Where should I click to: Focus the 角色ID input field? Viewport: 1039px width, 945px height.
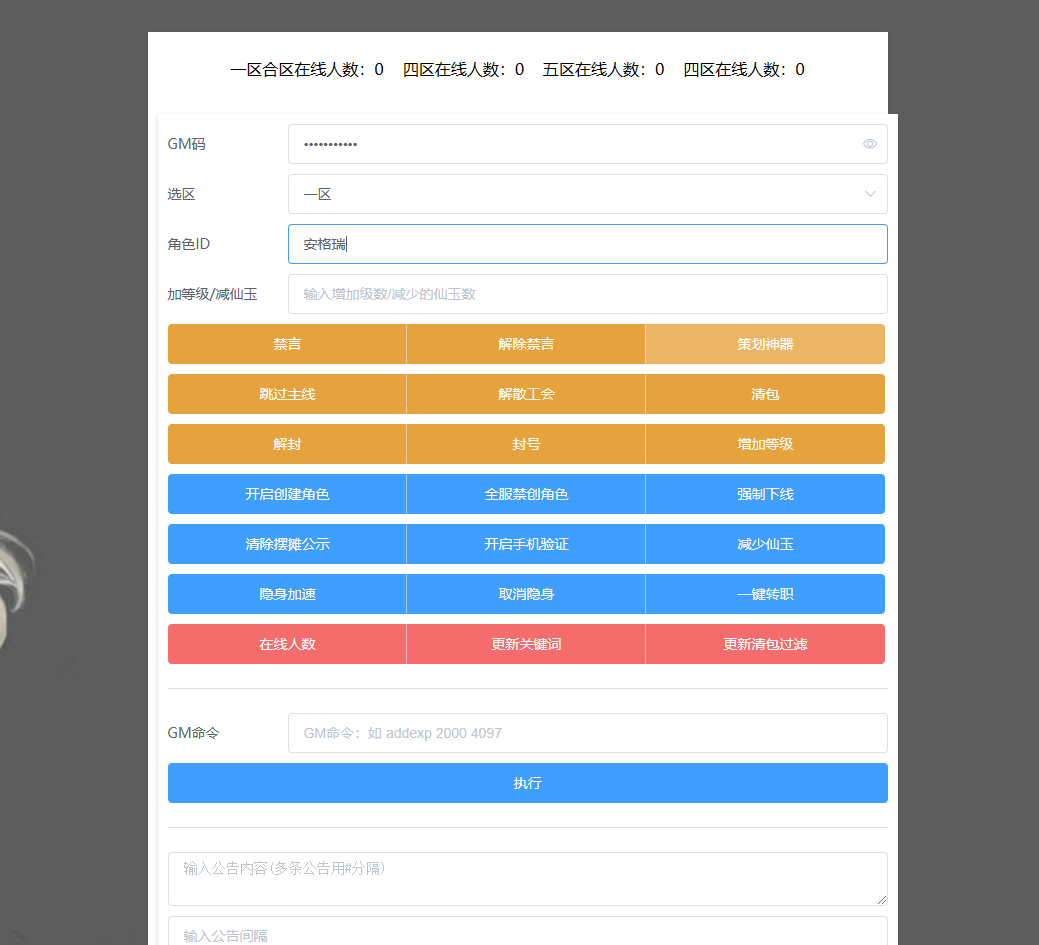tap(587, 244)
